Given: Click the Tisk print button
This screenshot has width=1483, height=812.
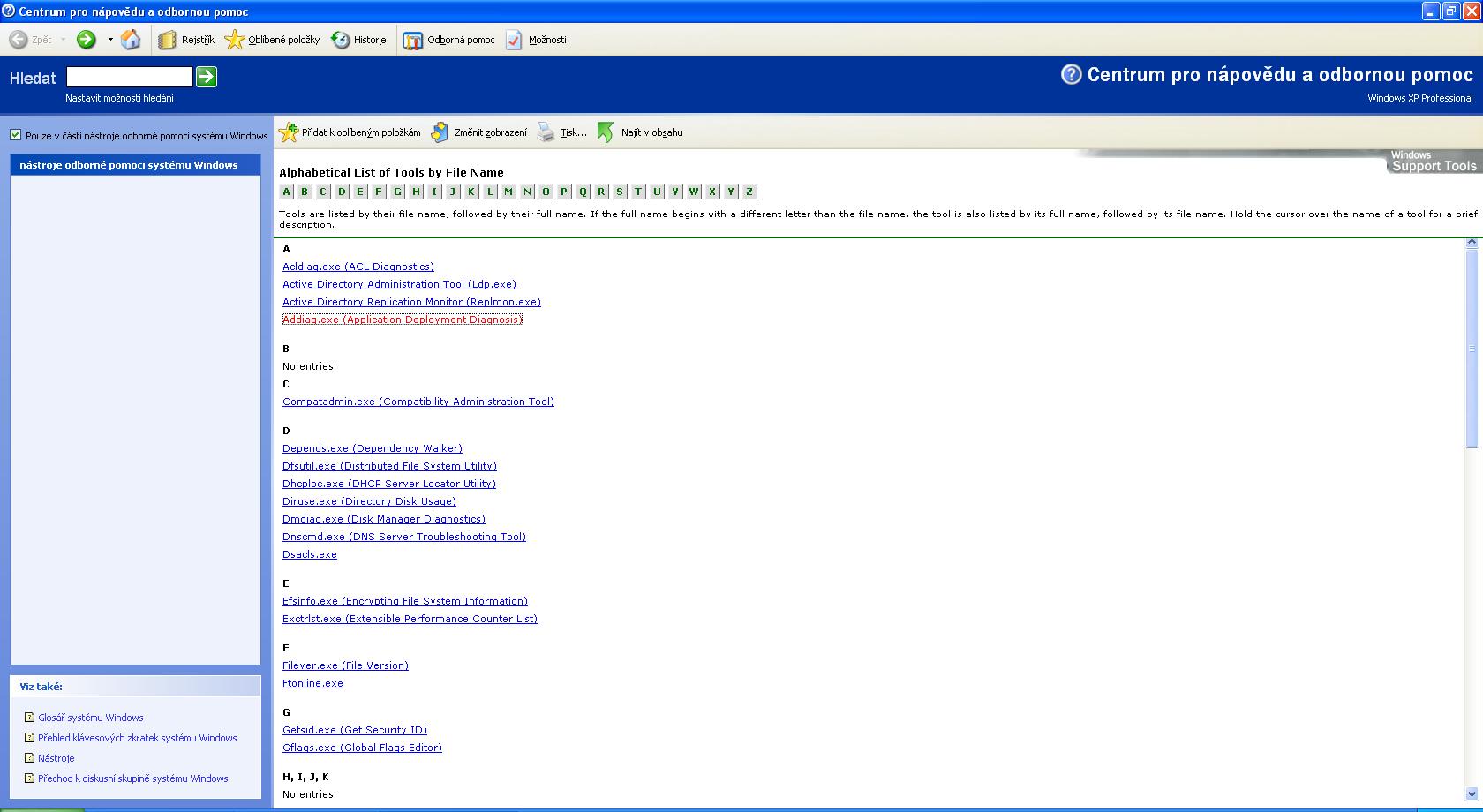Looking at the screenshot, I should coord(562,132).
